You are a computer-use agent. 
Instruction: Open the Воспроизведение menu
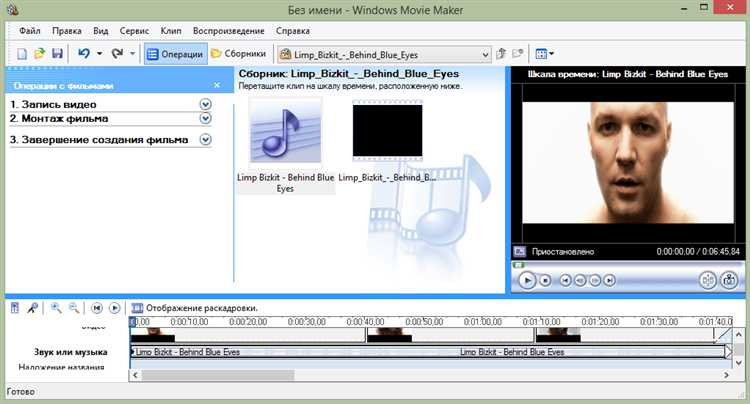pos(229,31)
